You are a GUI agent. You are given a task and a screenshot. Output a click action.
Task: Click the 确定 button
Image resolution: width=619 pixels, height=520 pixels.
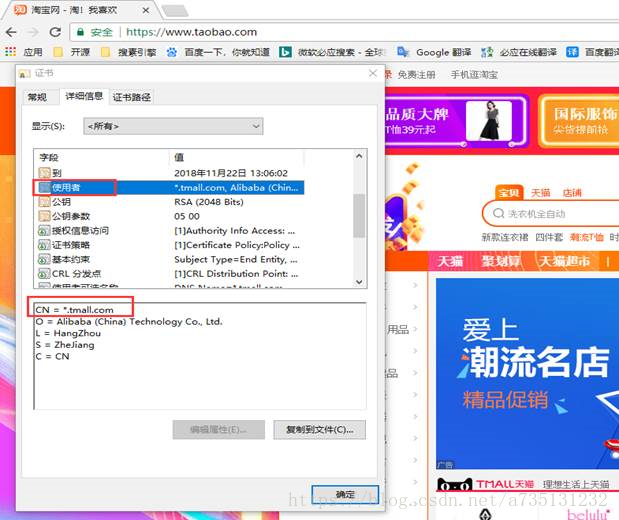tap(345, 494)
